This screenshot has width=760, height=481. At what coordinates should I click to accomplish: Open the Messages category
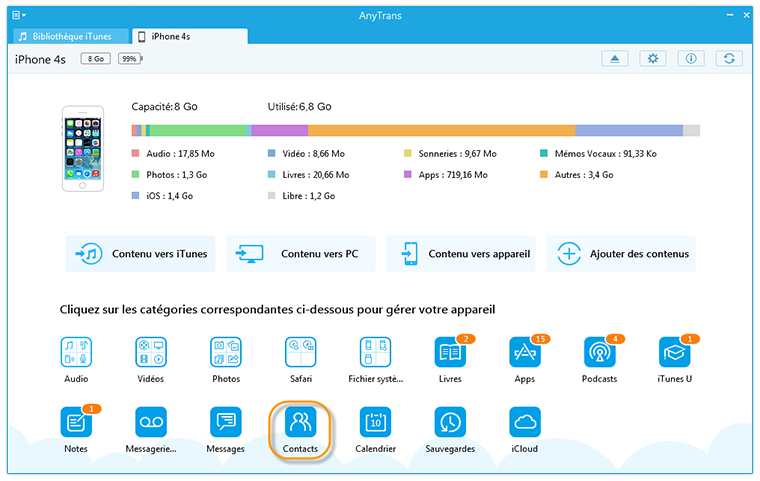[226, 422]
